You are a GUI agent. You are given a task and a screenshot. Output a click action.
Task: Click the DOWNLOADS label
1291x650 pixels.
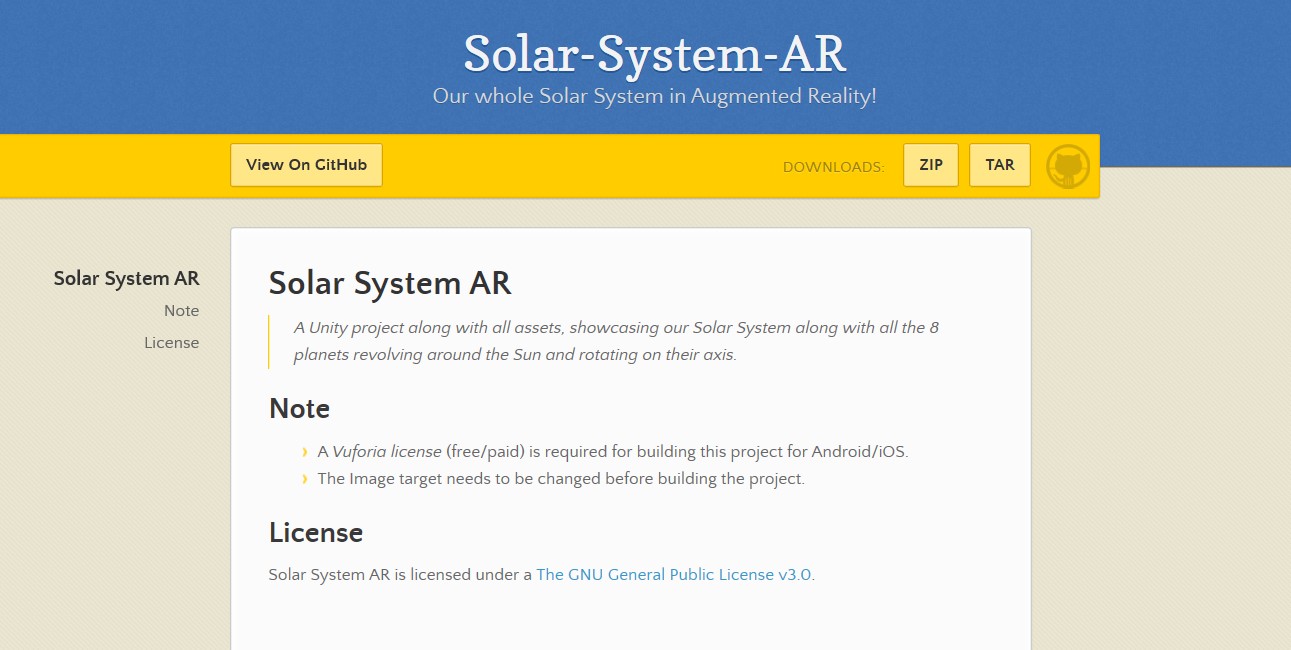pyautogui.click(x=833, y=167)
